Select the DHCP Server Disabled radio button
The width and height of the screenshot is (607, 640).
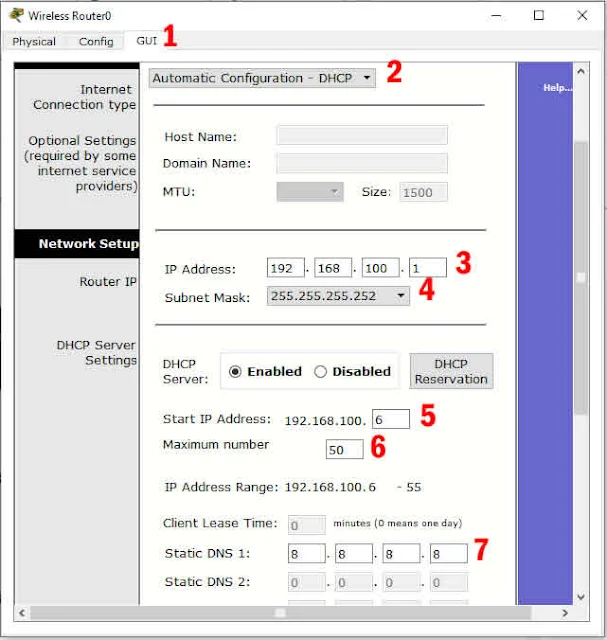[320, 371]
